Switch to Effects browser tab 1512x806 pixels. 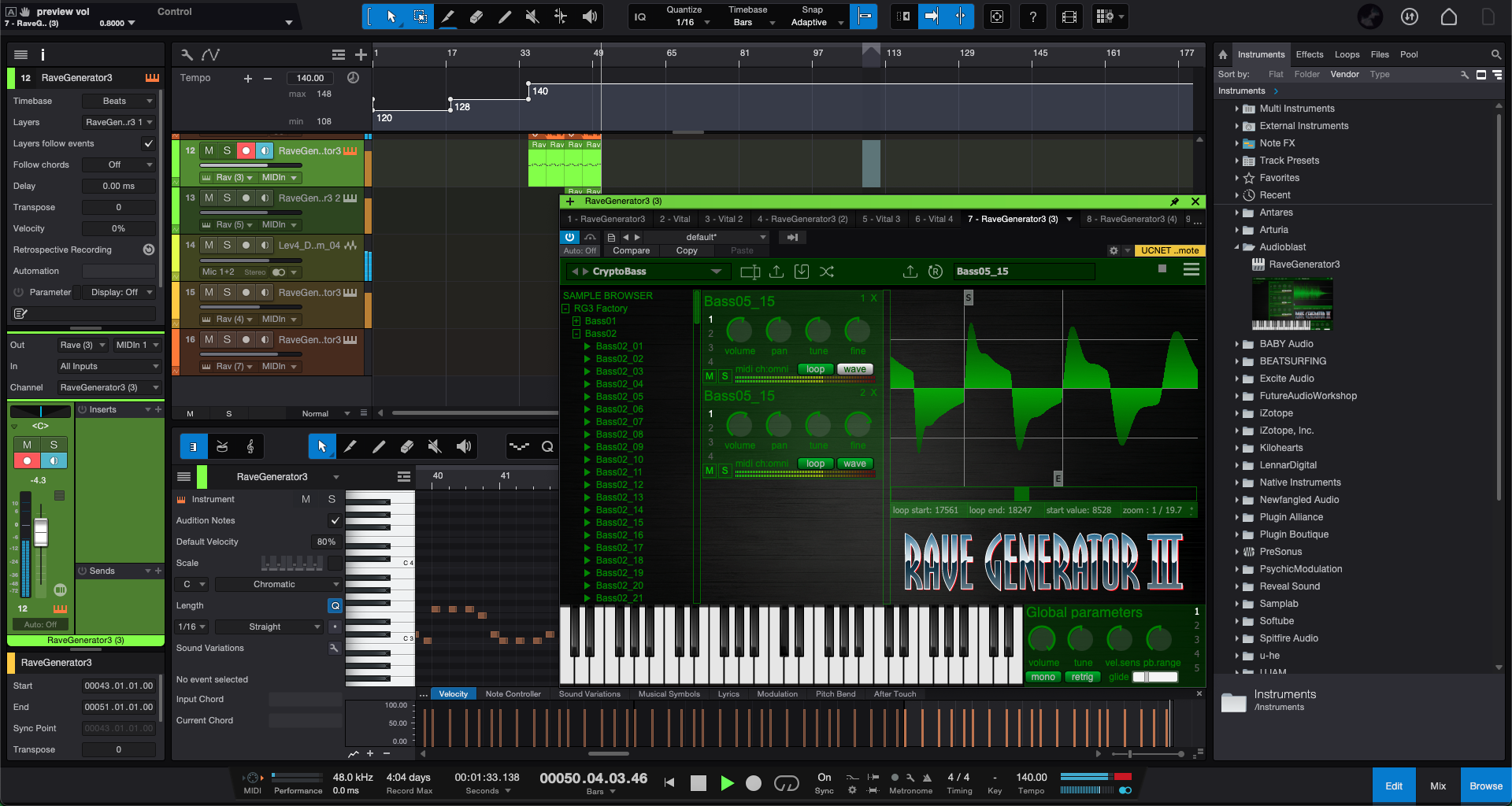click(x=1310, y=54)
